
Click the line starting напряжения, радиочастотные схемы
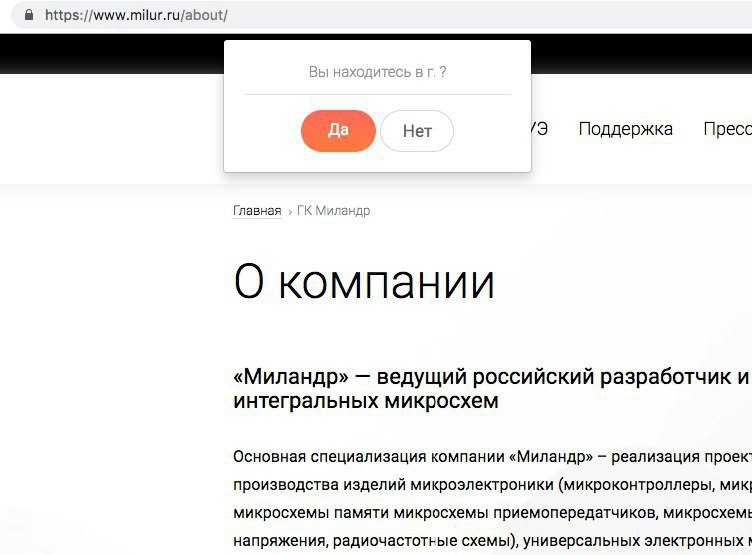(x=493, y=541)
